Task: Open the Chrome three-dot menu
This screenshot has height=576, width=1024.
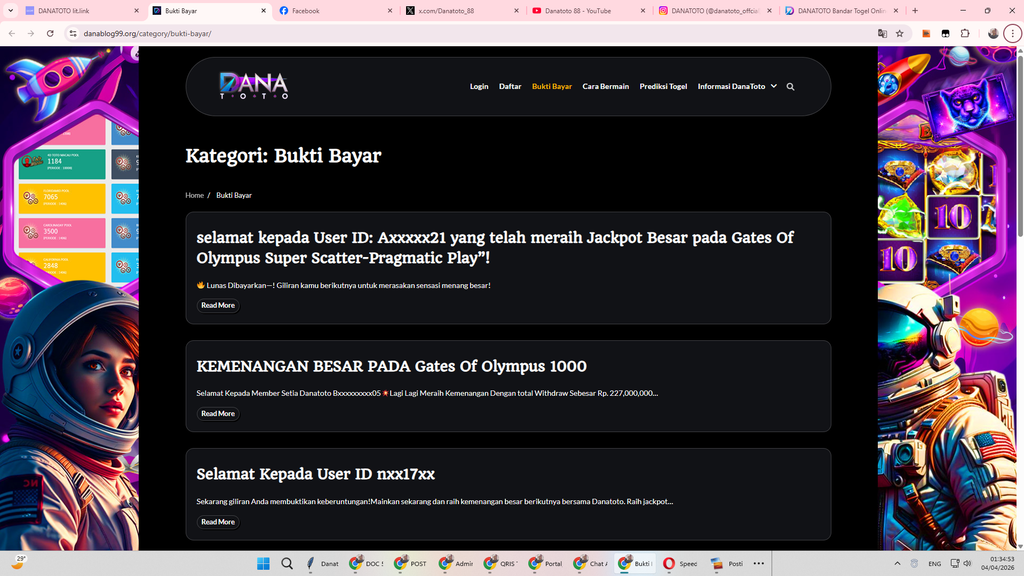Action: point(1013,33)
